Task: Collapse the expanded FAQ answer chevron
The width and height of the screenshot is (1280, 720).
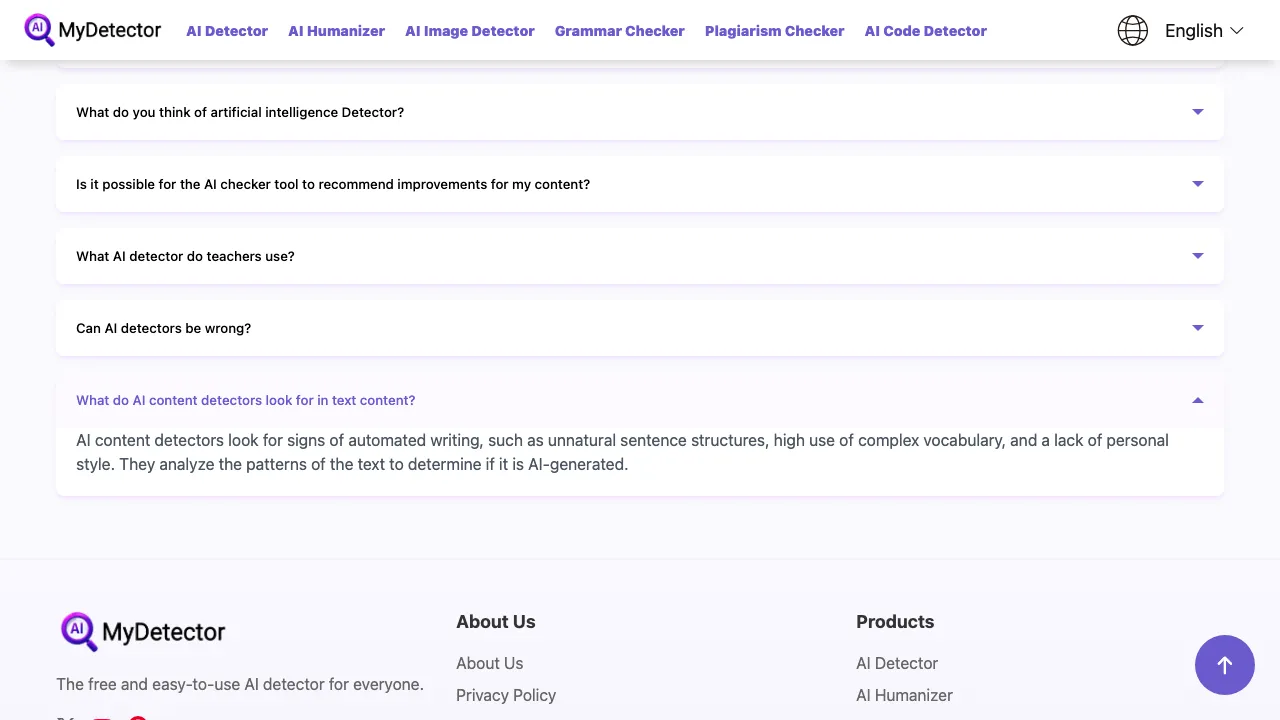Action: point(1197,400)
